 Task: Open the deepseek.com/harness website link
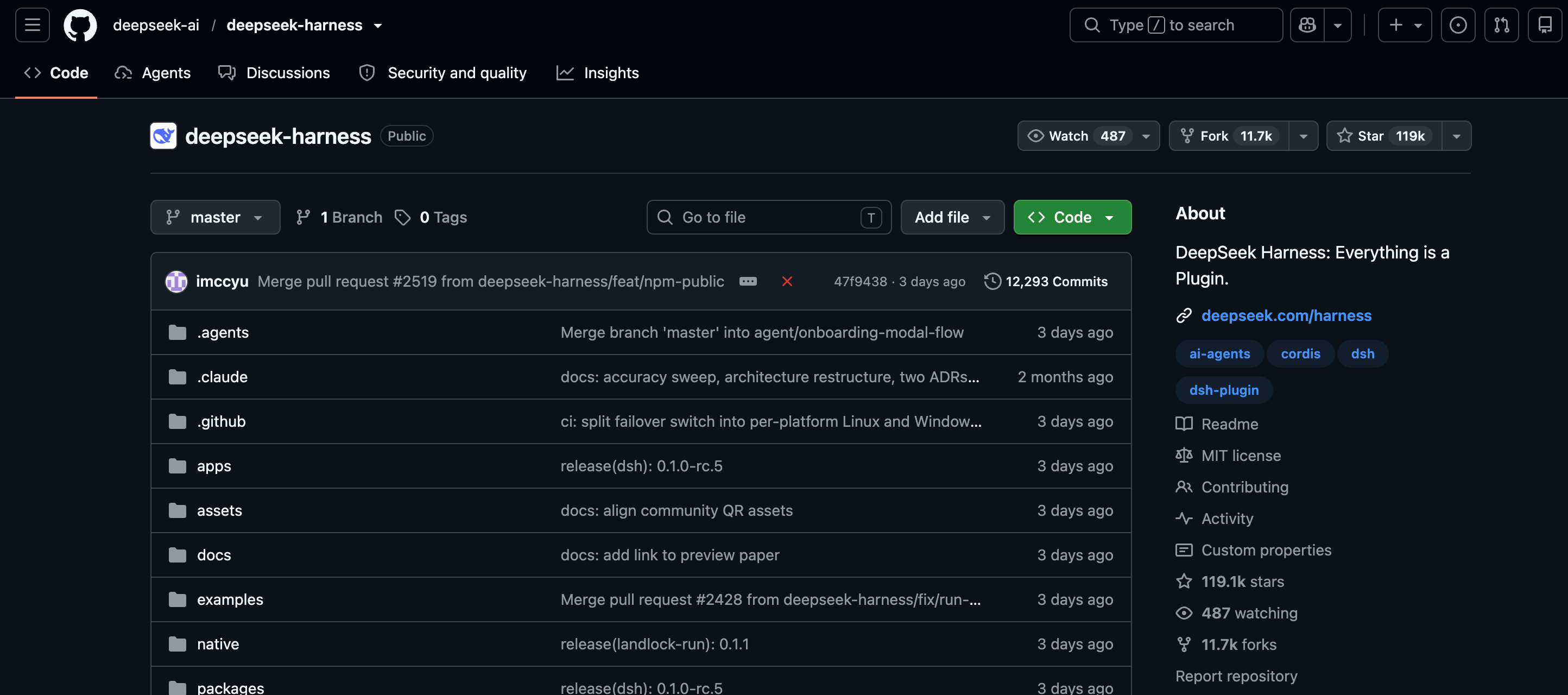pos(1286,315)
